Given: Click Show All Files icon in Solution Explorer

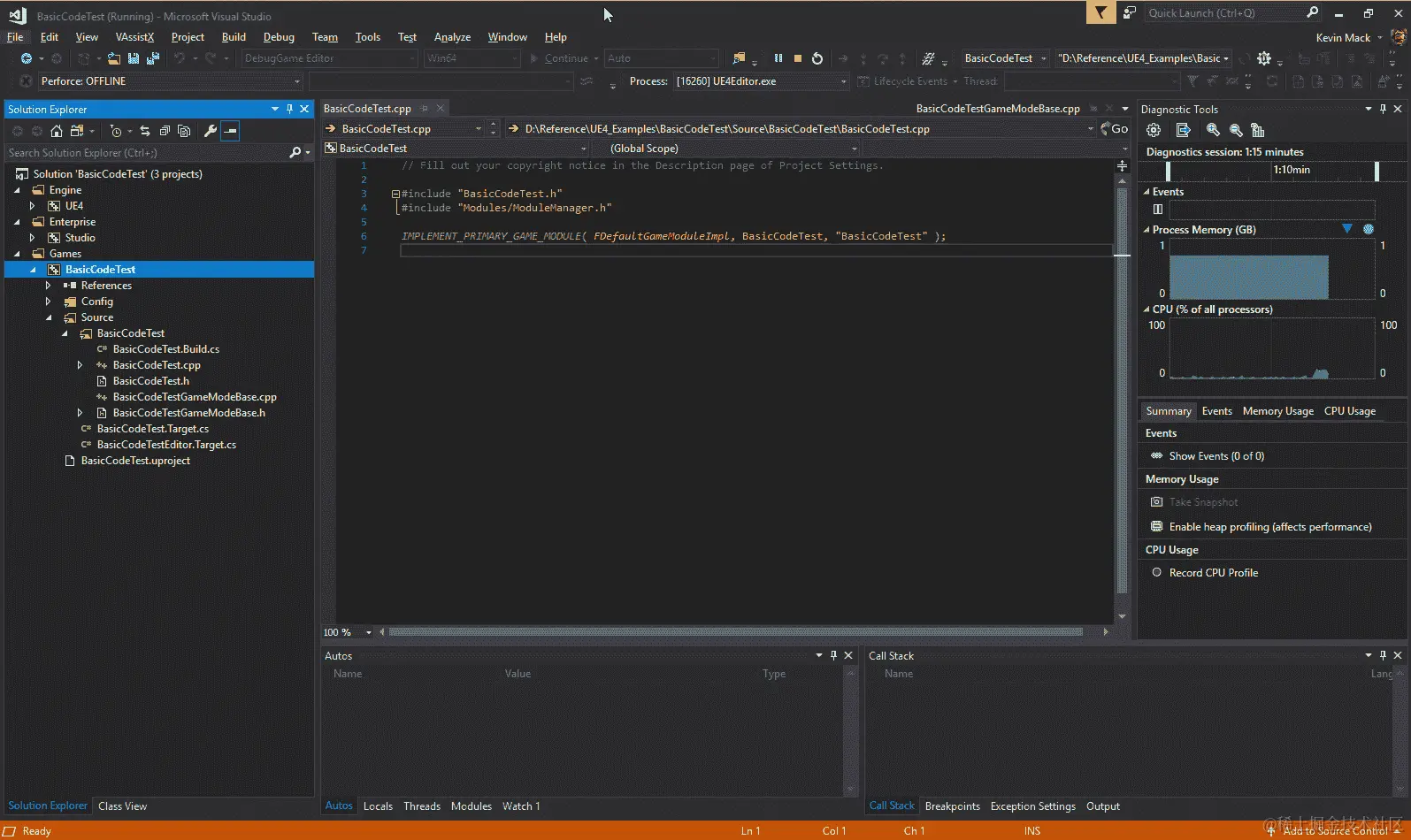Looking at the screenshot, I should pos(184,131).
